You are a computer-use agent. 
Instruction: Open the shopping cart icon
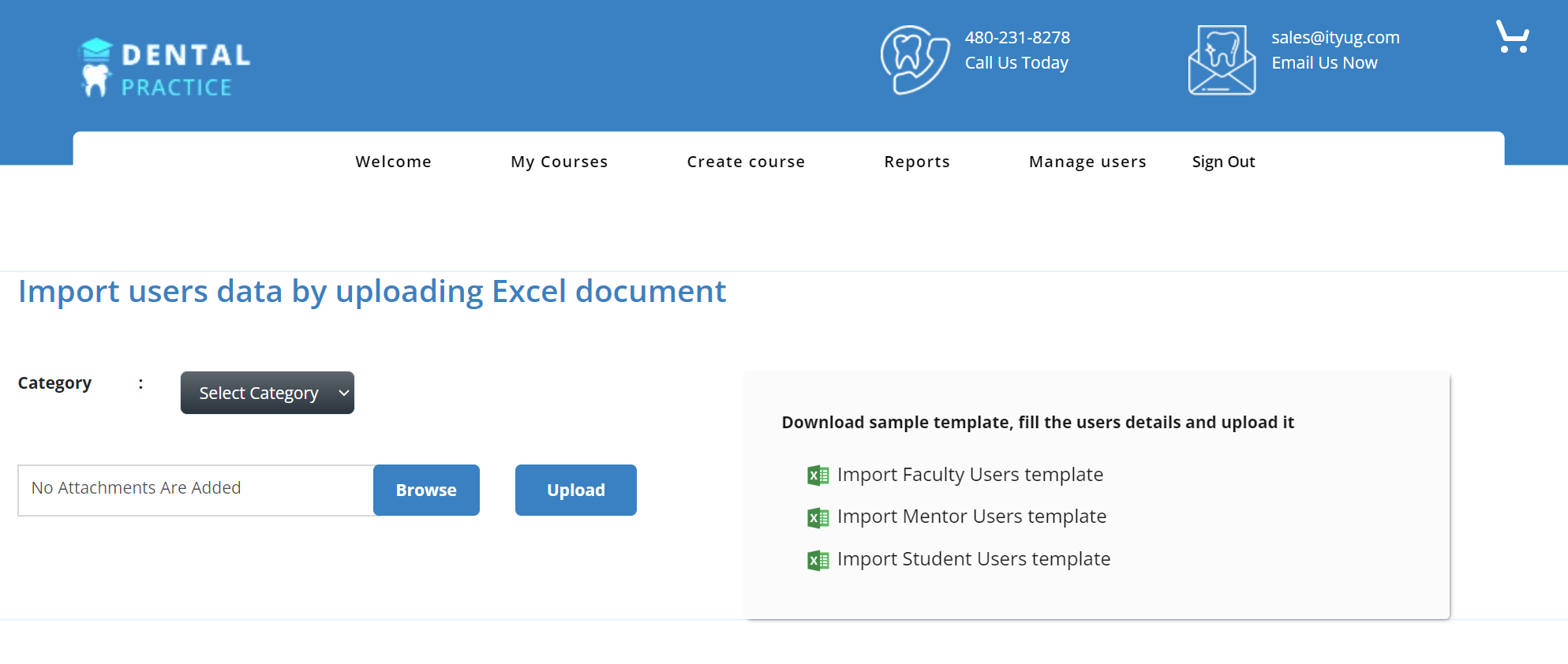pyautogui.click(x=1512, y=37)
